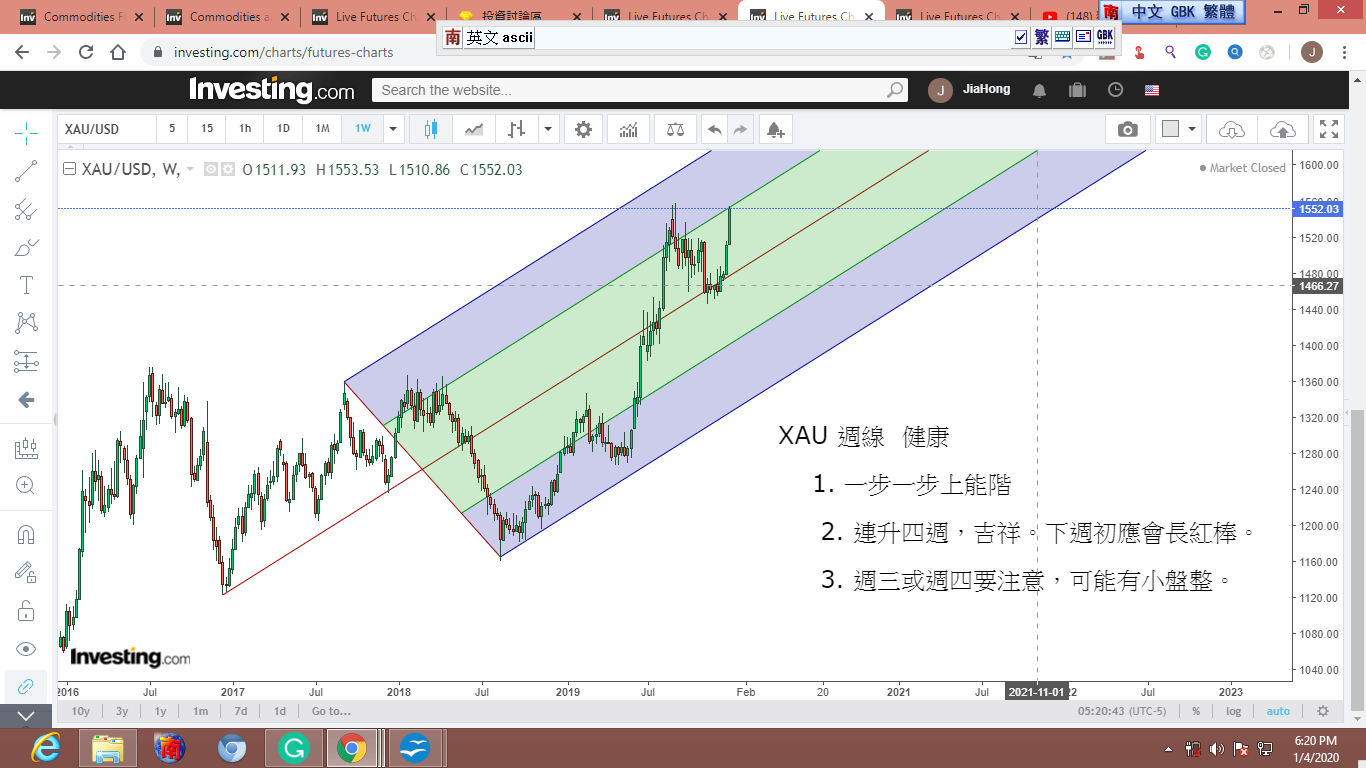Open the US flag edition selector
The width and height of the screenshot is (1366, 768).
tap(1152, 90)
